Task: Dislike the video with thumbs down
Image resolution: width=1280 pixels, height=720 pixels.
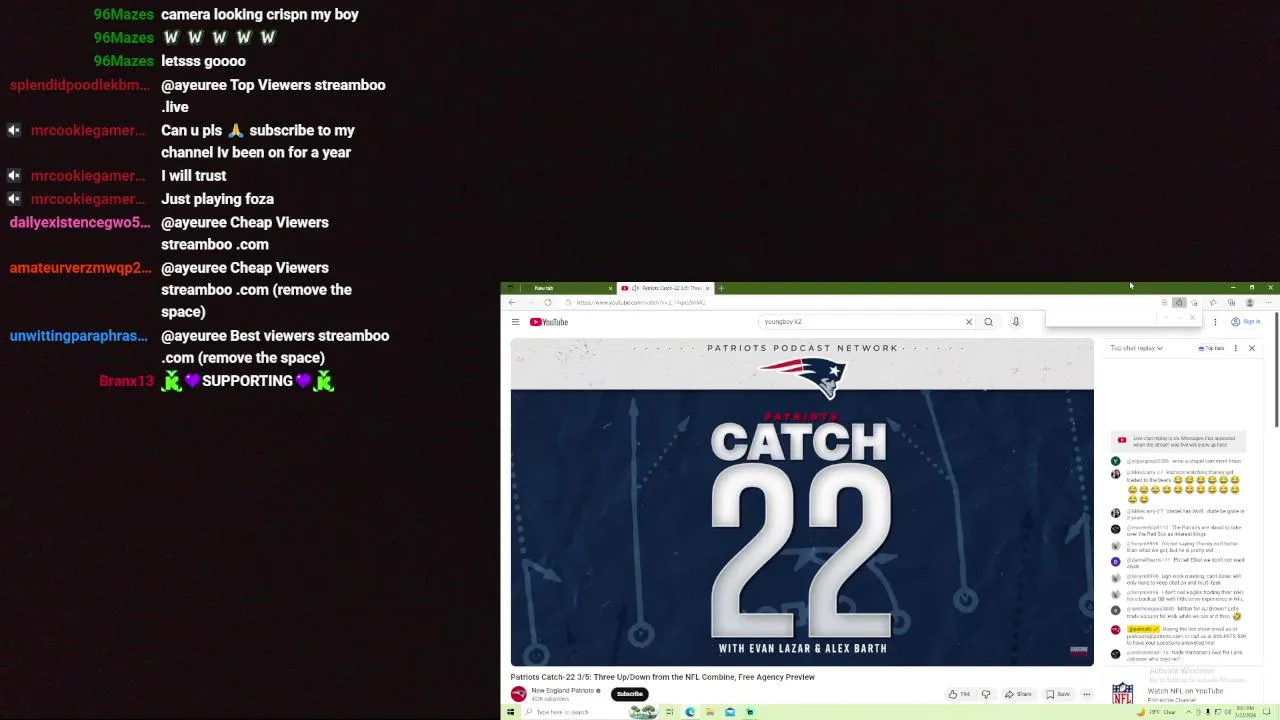Action: point(986,694)
